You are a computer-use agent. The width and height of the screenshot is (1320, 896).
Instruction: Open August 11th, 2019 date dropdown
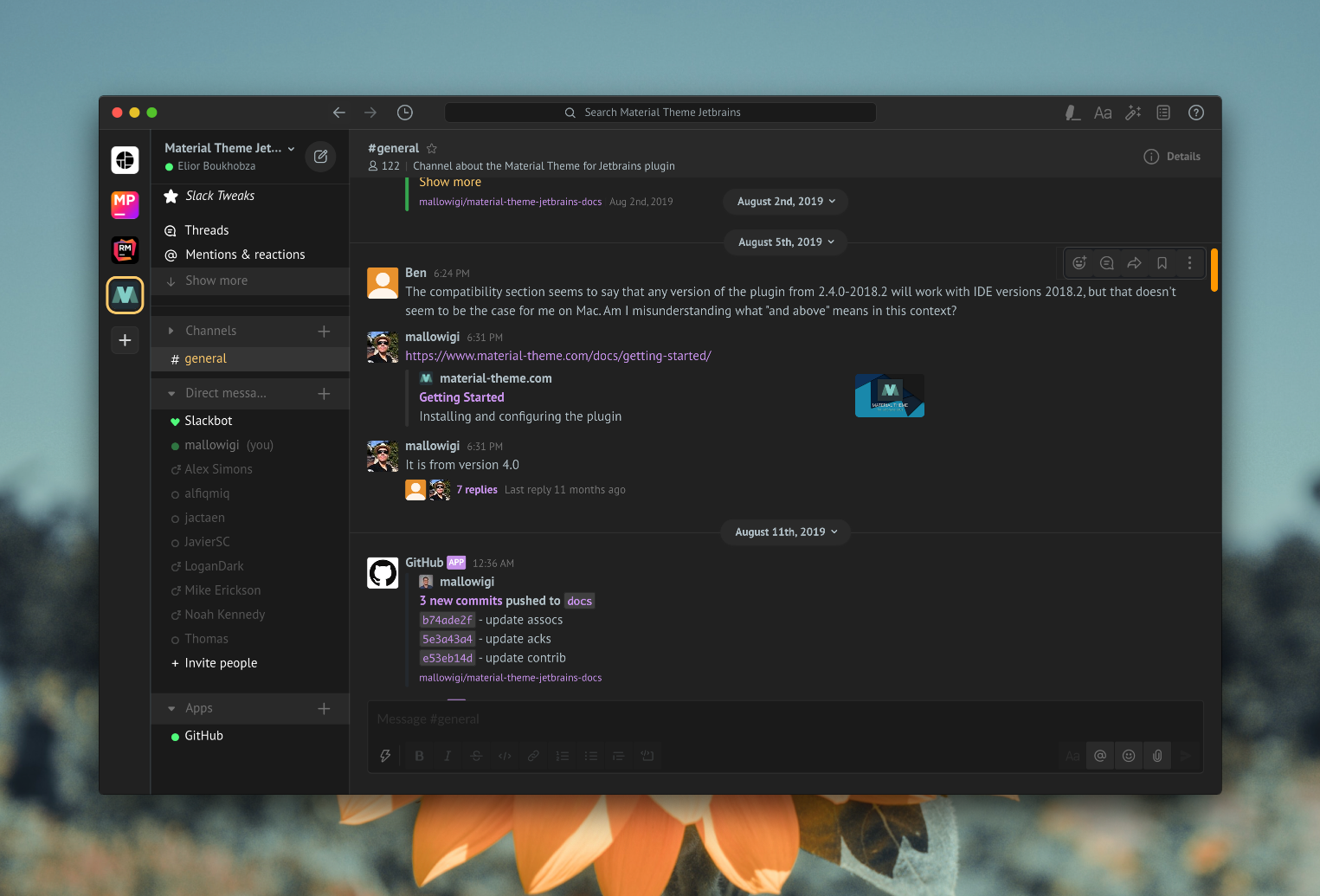click(x=786, y=532)
